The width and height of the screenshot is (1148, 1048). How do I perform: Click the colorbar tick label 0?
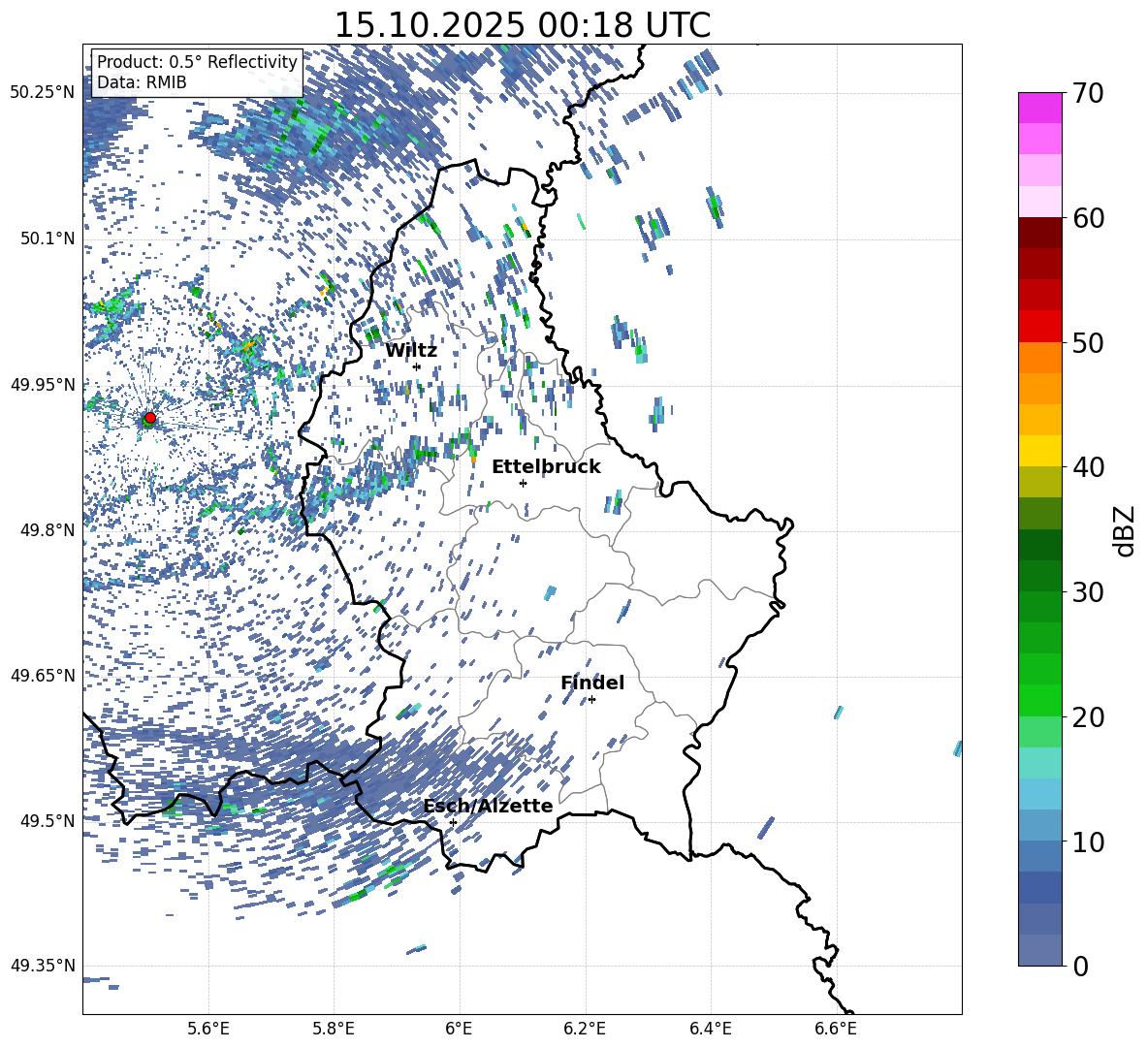click(x=1080, y=966)
